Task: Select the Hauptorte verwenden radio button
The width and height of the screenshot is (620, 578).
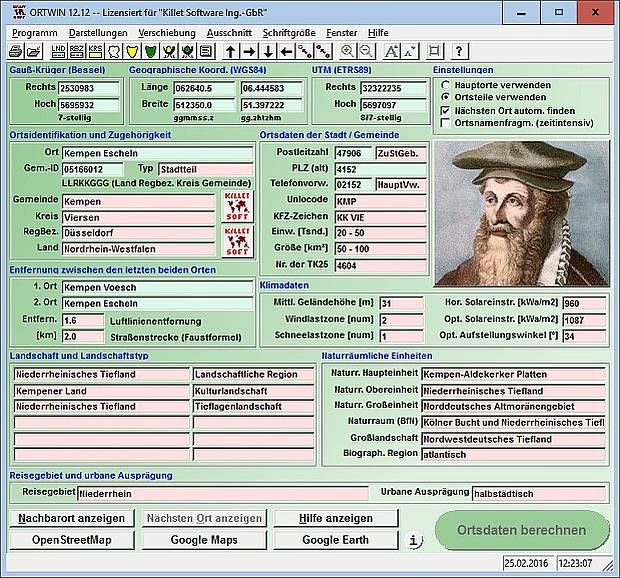Action: [446, 85]
